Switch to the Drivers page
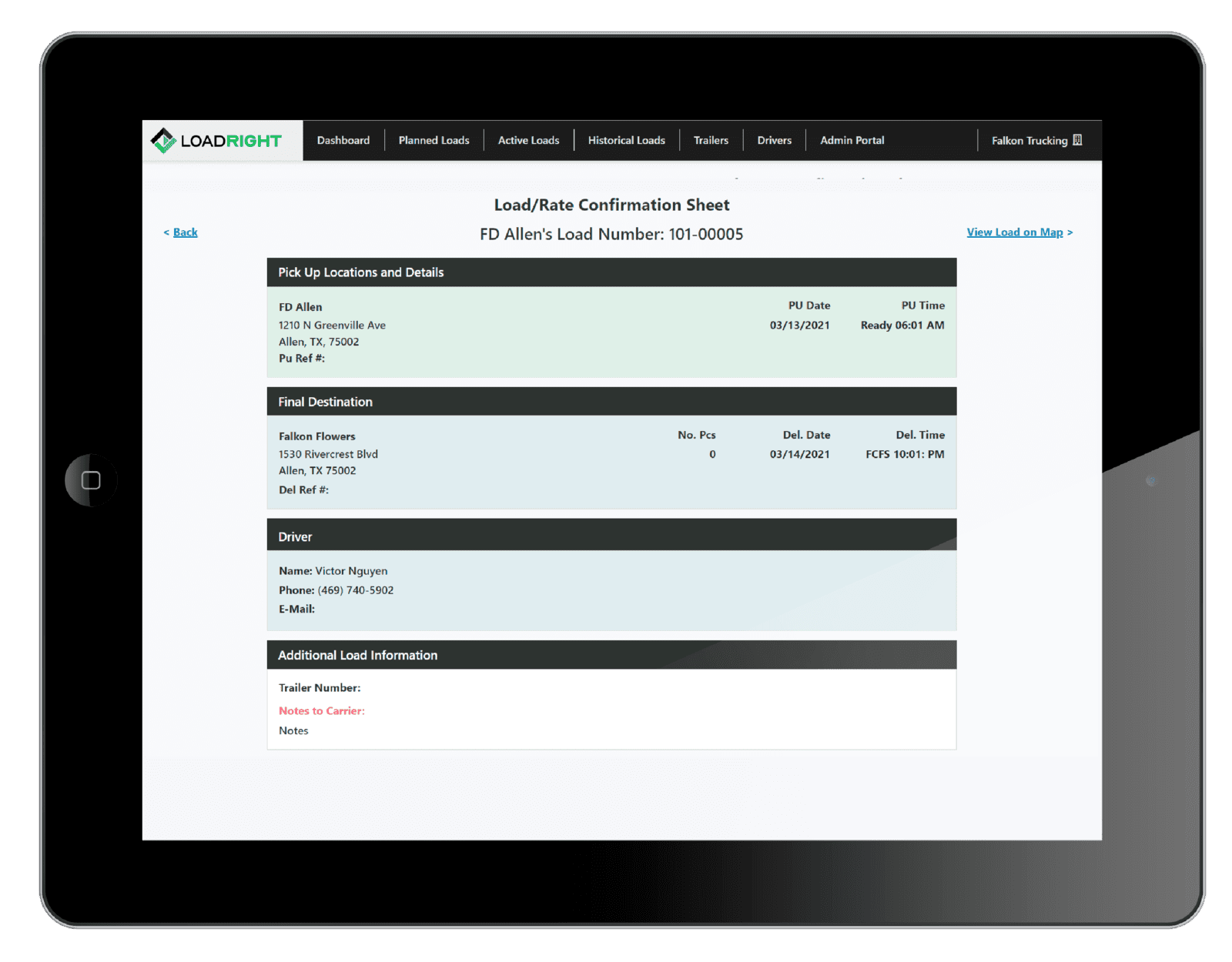Viewport: 1232px width, 962px height. point(774,140)
